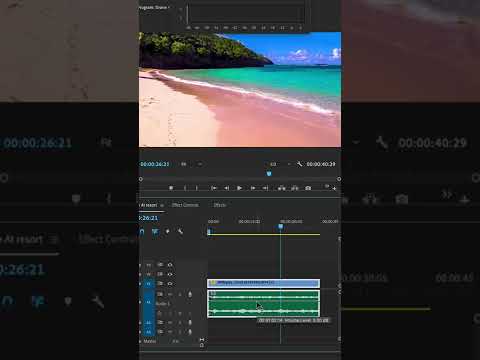Toggle sync lock on track A3

(x=160, y=332)
